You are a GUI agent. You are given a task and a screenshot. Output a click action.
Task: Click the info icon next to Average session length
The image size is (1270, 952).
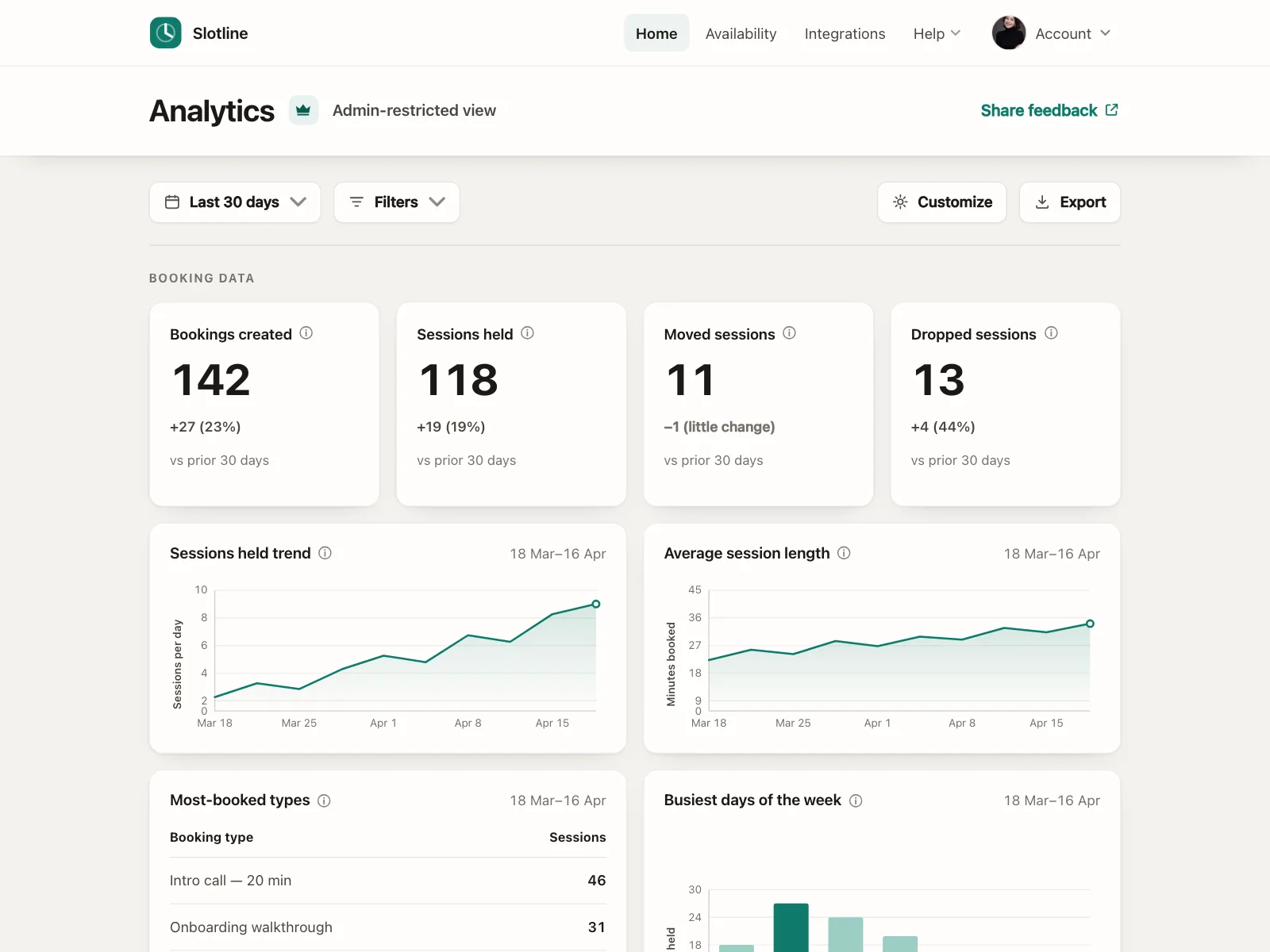pyautogui.click(x=844, y=553)
